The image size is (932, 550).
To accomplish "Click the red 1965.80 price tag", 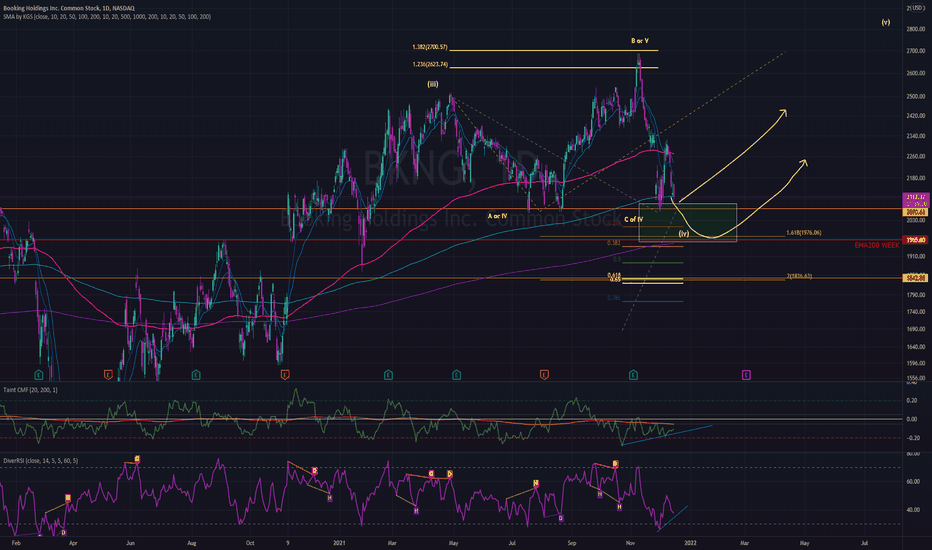I will pyautogui.click(x=914, y=240).
